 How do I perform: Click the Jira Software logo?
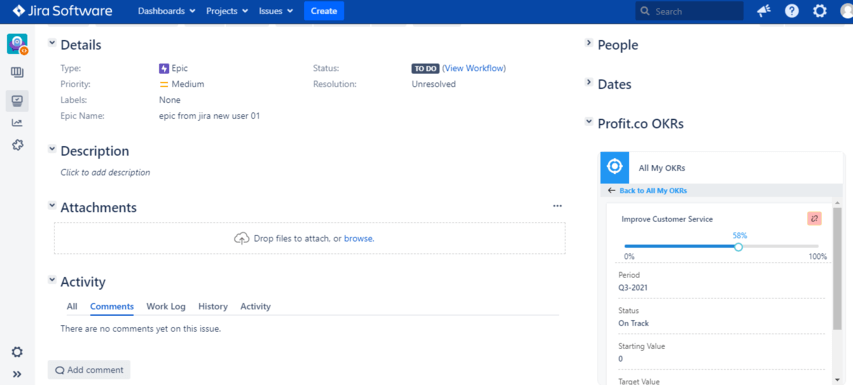coord(62,11)
